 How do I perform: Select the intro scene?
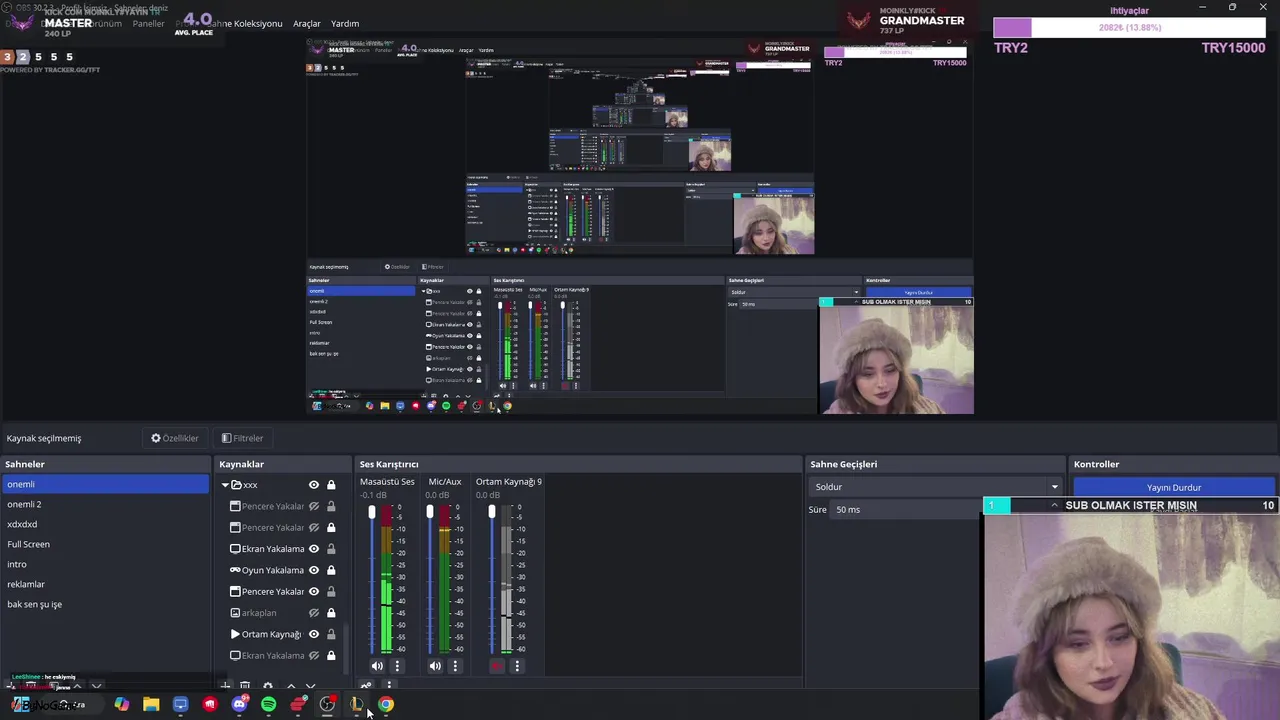(105, 564)
